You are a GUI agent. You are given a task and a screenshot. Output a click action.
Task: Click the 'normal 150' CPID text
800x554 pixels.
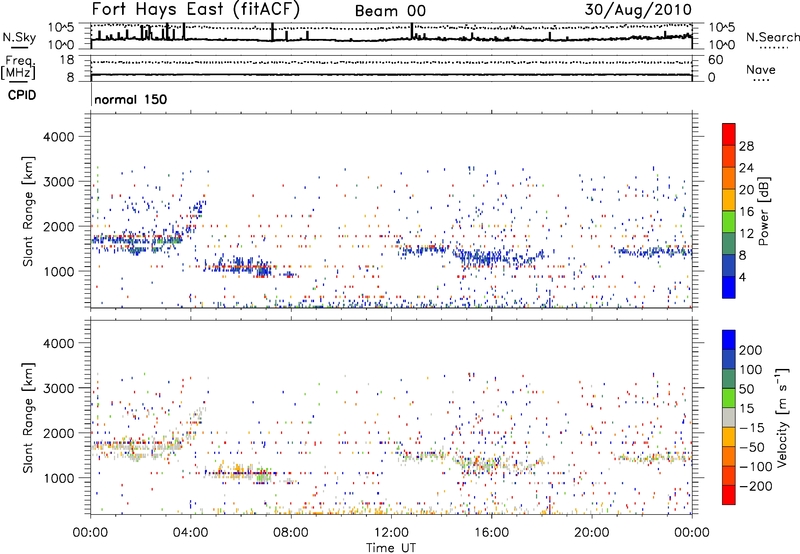131,99
